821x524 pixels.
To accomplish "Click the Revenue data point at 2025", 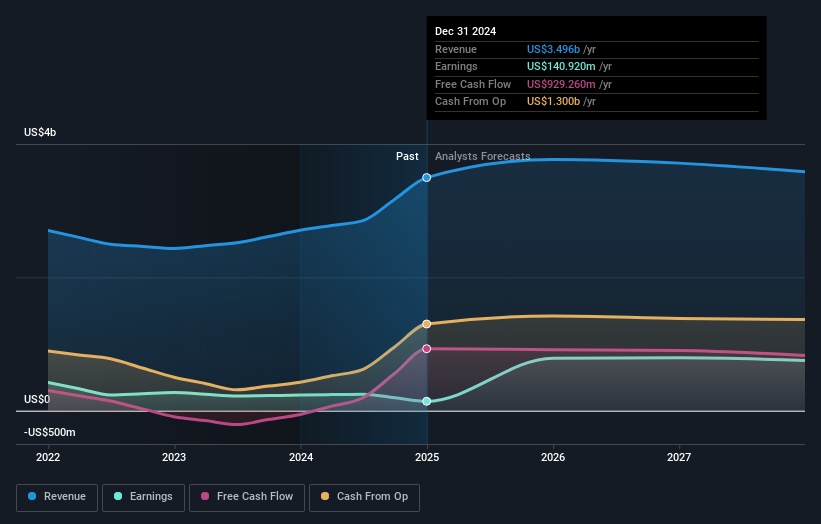I will (427, 177).
